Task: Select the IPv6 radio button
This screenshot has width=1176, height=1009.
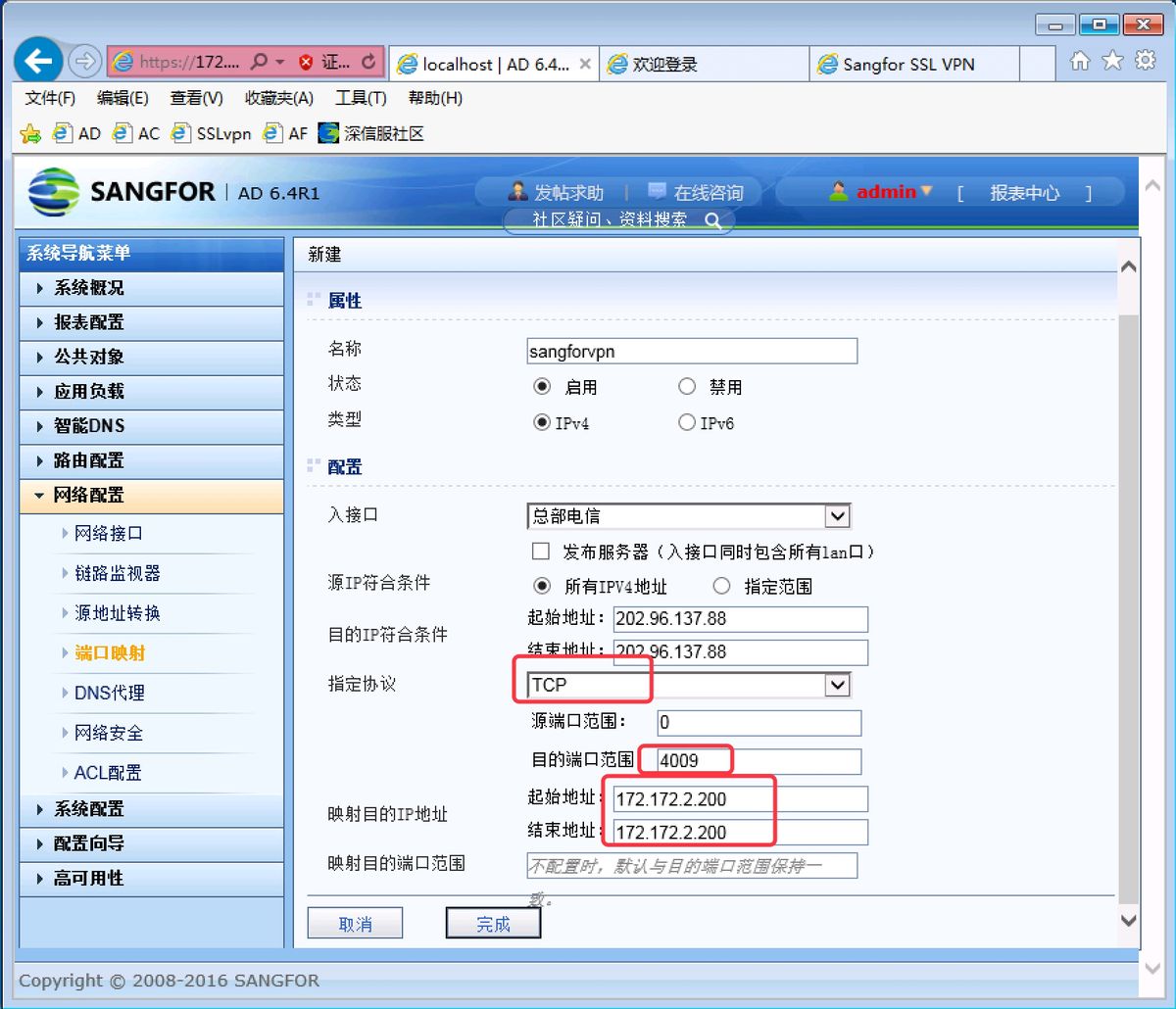Action: click(x=687, y=422)
